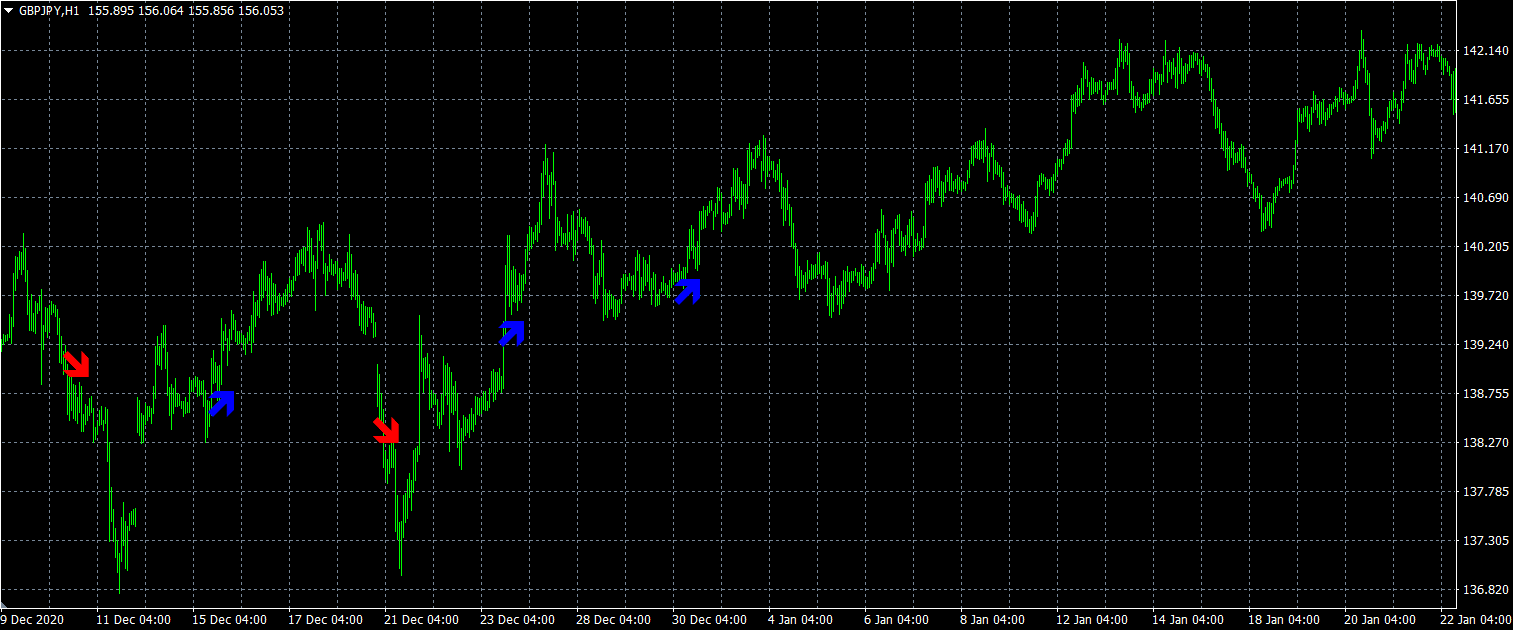This screenshot has height=630, width=1513.
Task: Click the 139.240 price axis label
Action: coord(1485,345)
